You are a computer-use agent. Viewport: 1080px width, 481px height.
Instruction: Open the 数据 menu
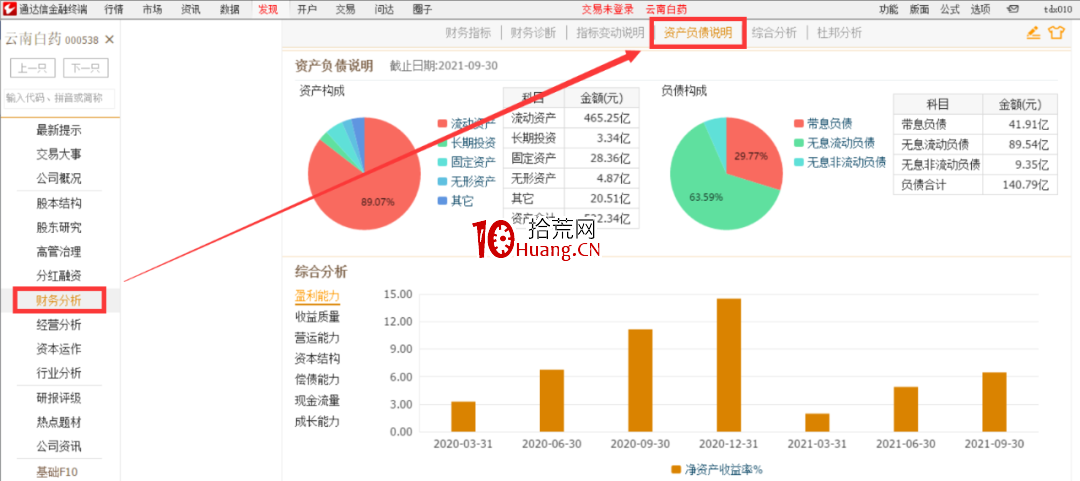[230, 9]
